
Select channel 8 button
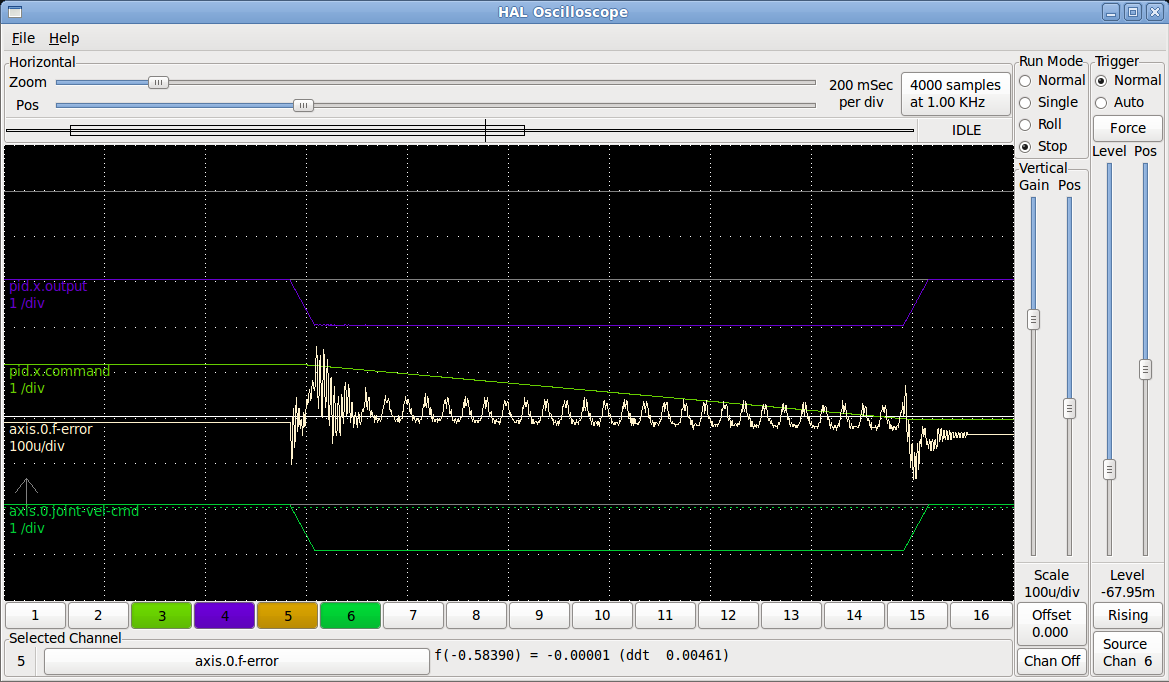click(476, 616)
